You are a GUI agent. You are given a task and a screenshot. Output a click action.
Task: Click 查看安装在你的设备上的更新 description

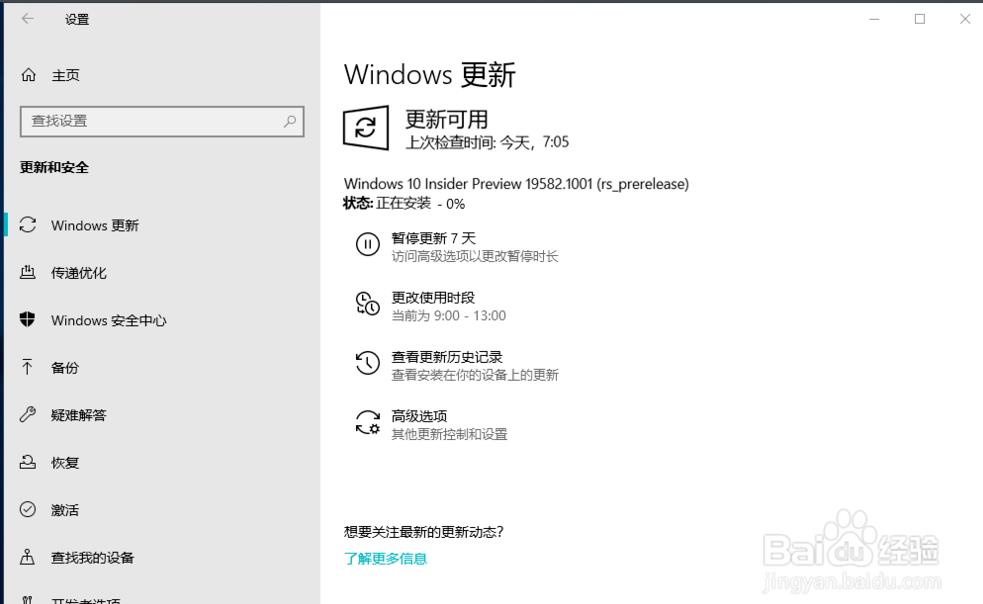(x=475, y=375)
